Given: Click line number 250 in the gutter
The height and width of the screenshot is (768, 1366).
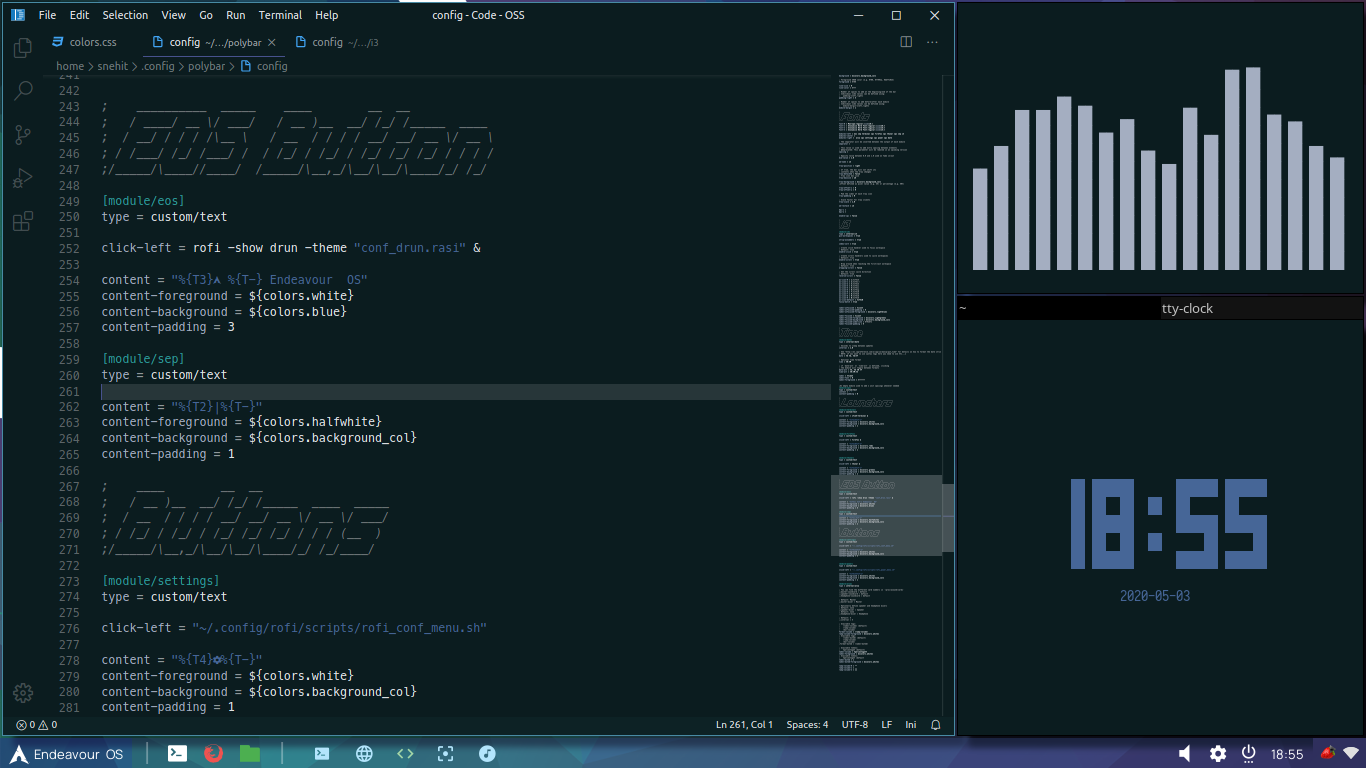Looking at the screenshot, I should pos(69,217).
